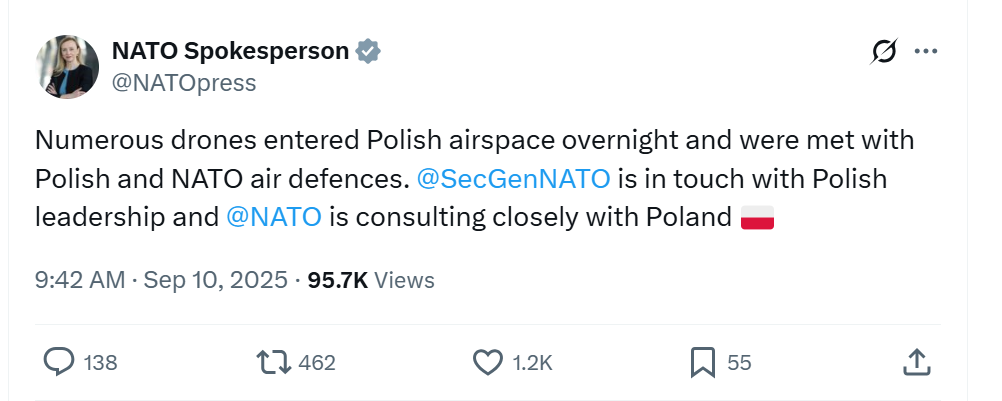Click the 462 reposts count
Screen dimensions: 1002x401
[317, 363]
